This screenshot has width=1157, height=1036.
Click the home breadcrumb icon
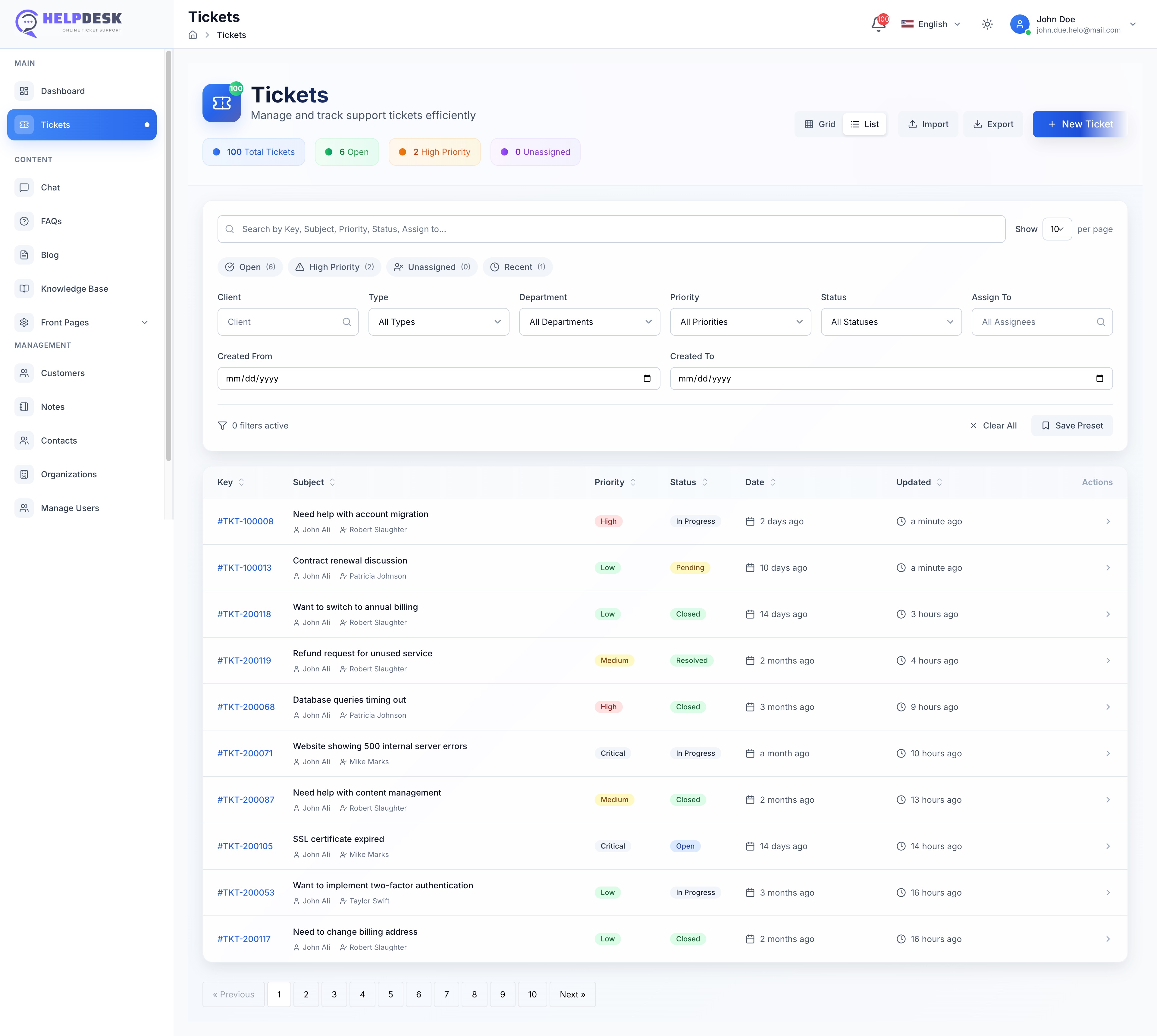pos(193,35)
